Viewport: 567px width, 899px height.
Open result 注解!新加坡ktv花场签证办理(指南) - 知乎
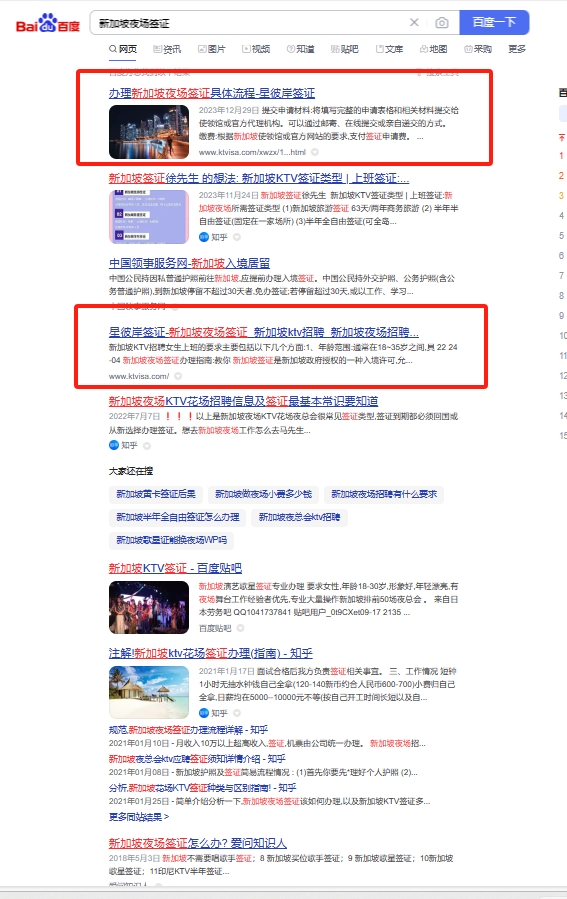tap(210, 653)
